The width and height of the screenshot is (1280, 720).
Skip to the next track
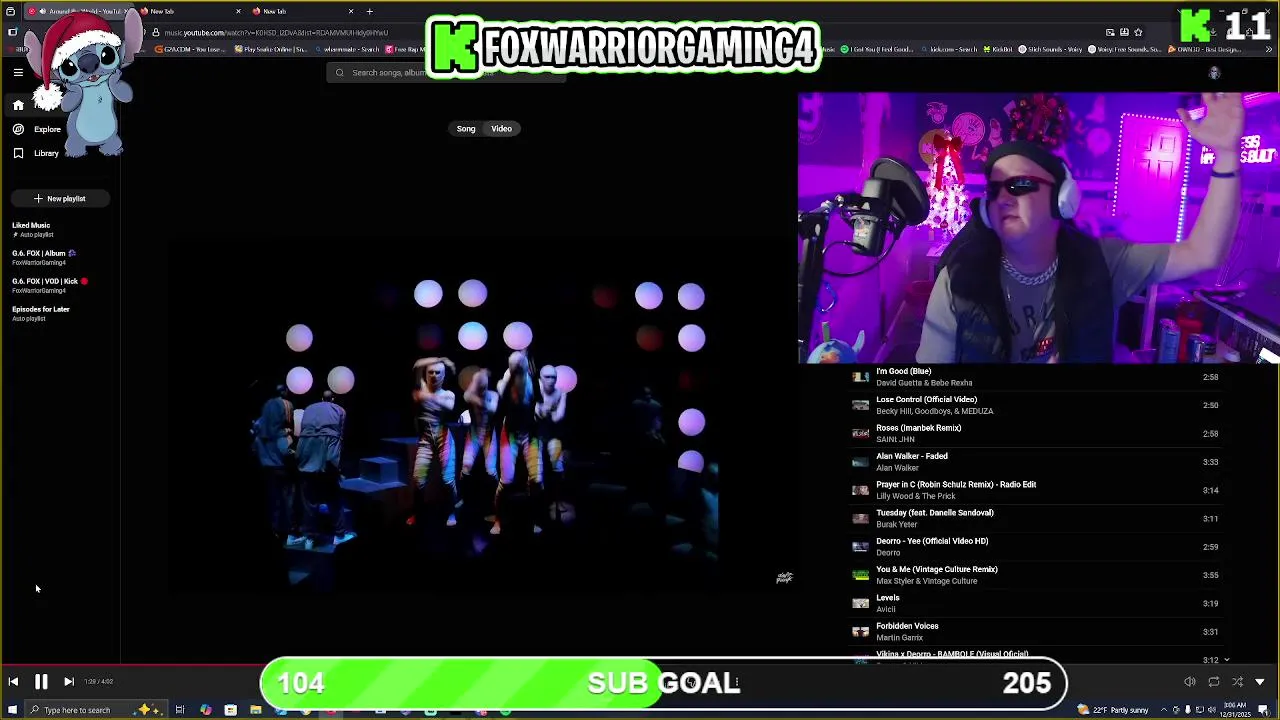click(68, 682)
